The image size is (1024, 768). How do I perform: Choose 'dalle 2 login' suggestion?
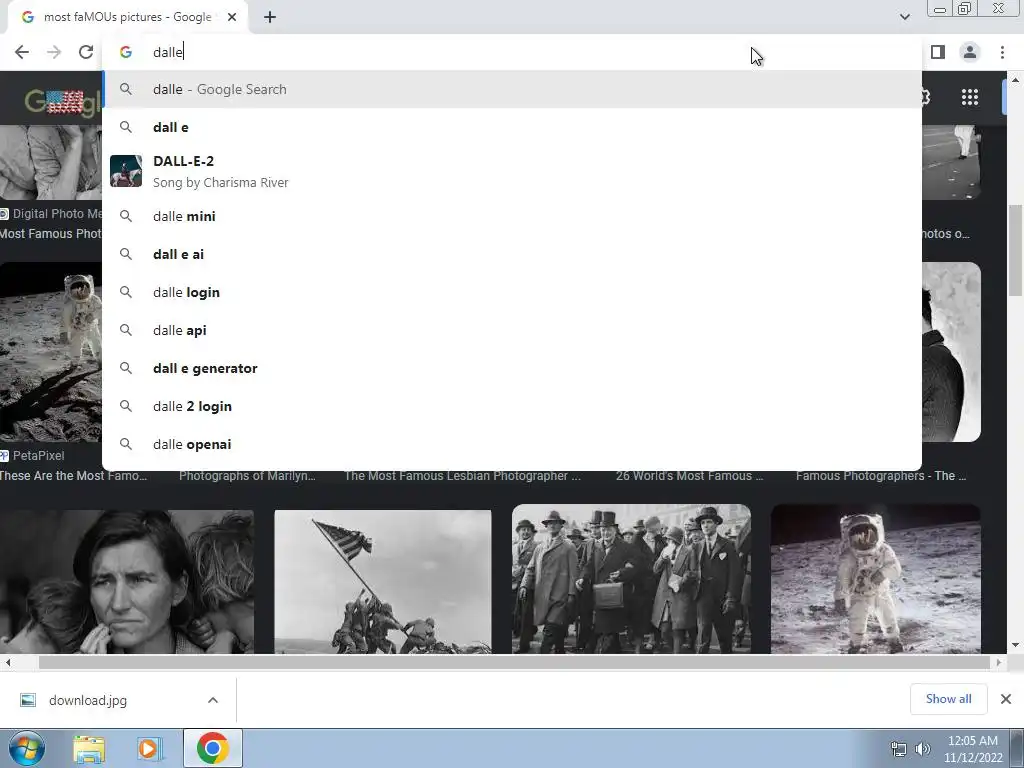pos(512,406)
